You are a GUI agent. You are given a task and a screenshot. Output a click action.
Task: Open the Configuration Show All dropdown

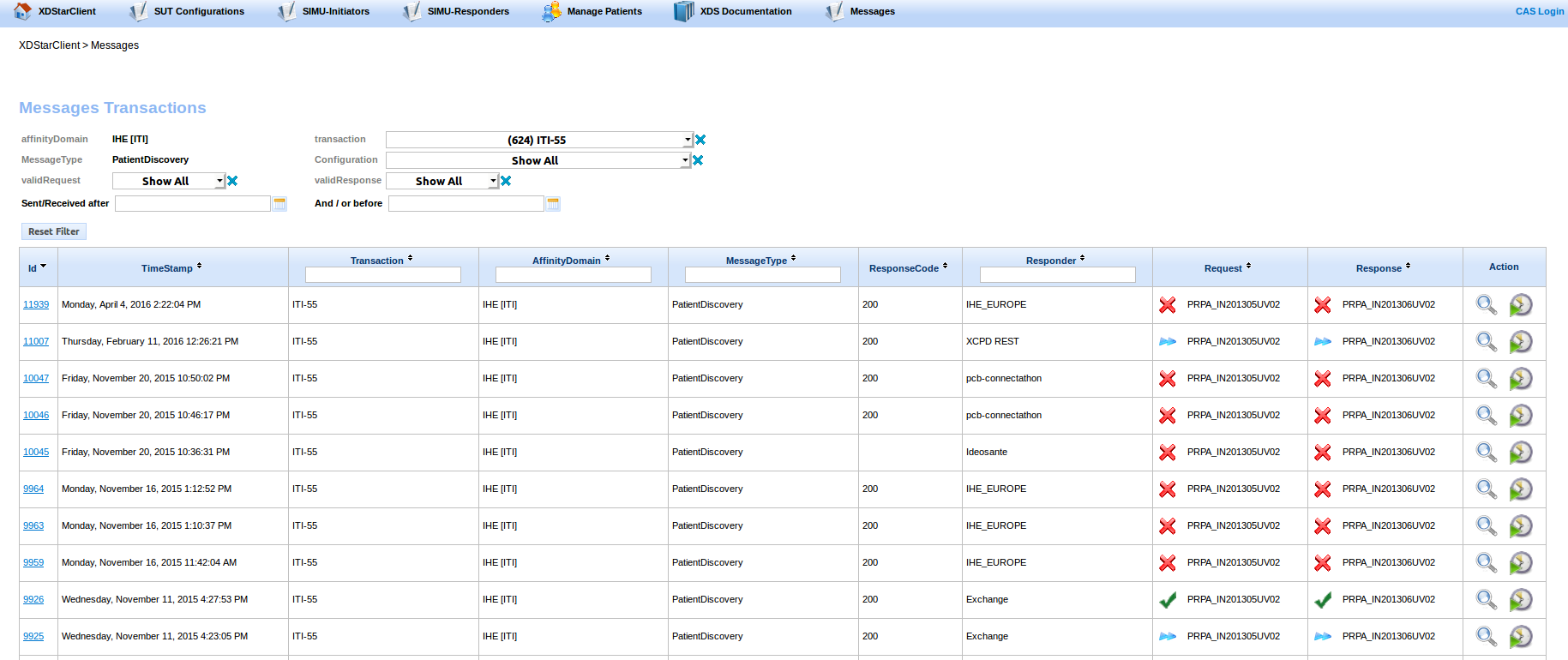(538, 160)
